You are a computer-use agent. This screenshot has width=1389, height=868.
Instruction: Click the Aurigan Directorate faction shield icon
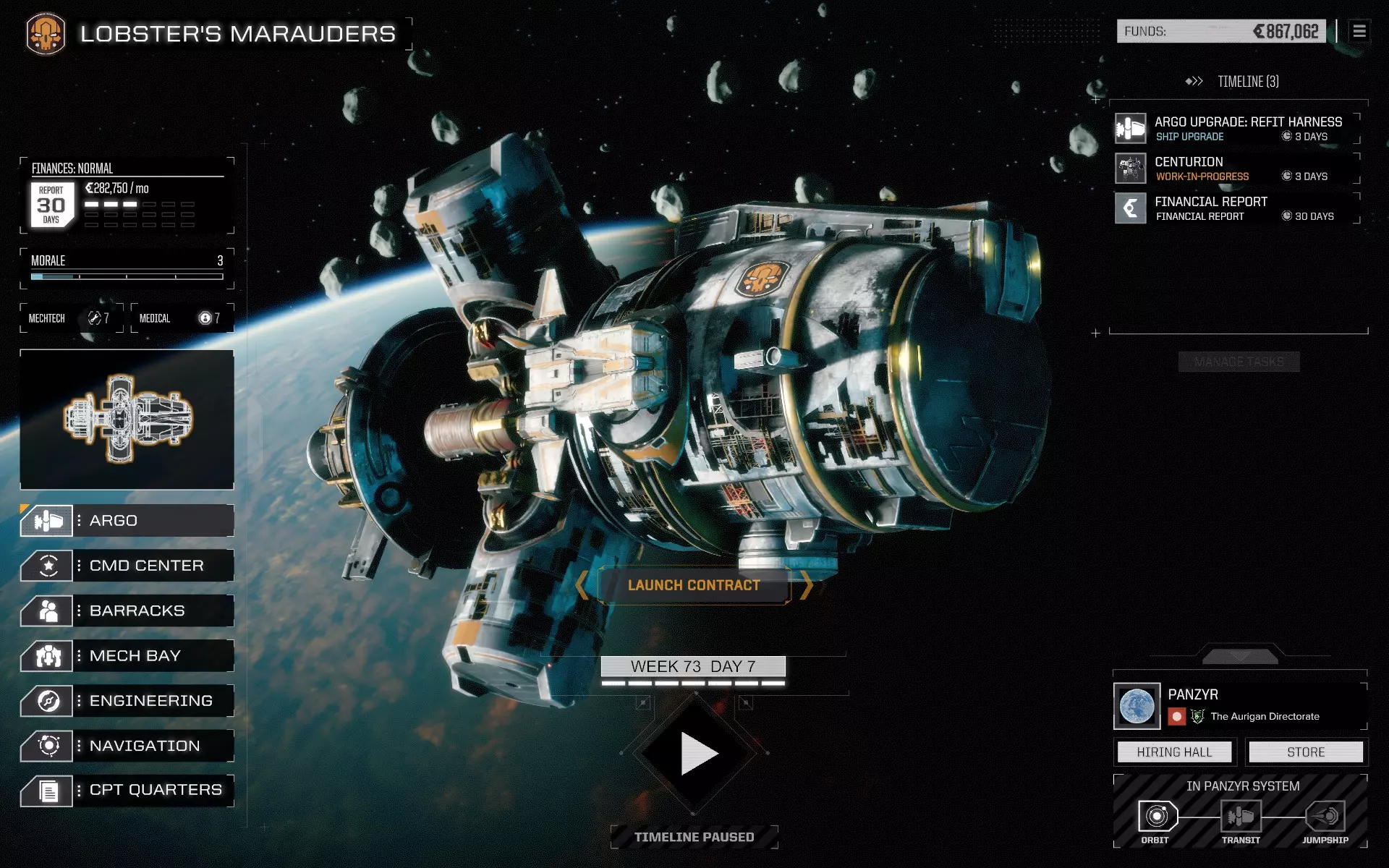tap(1197, 716)
